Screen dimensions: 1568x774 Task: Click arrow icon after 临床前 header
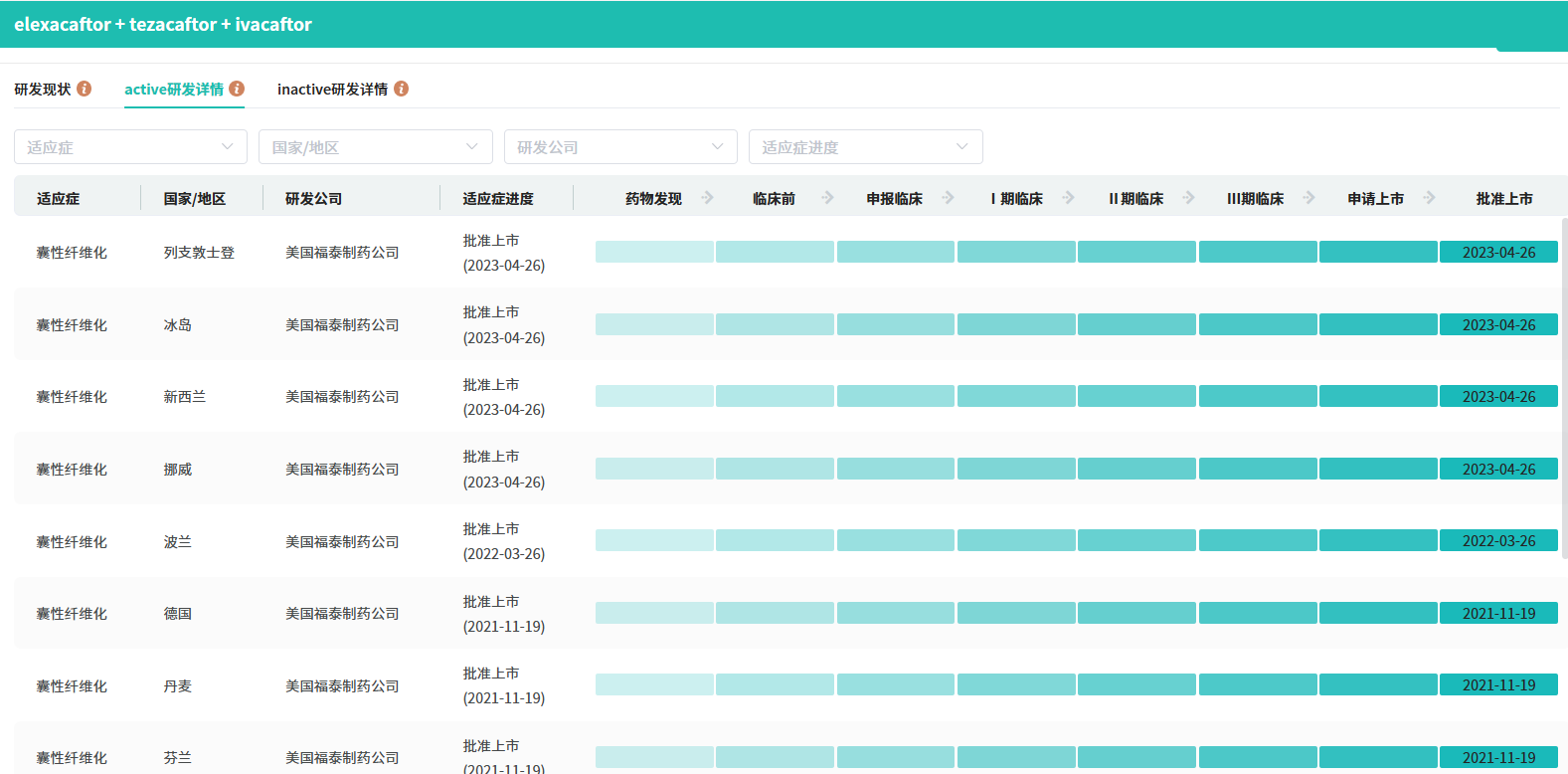pyautogui.click(x=827, y=198)
